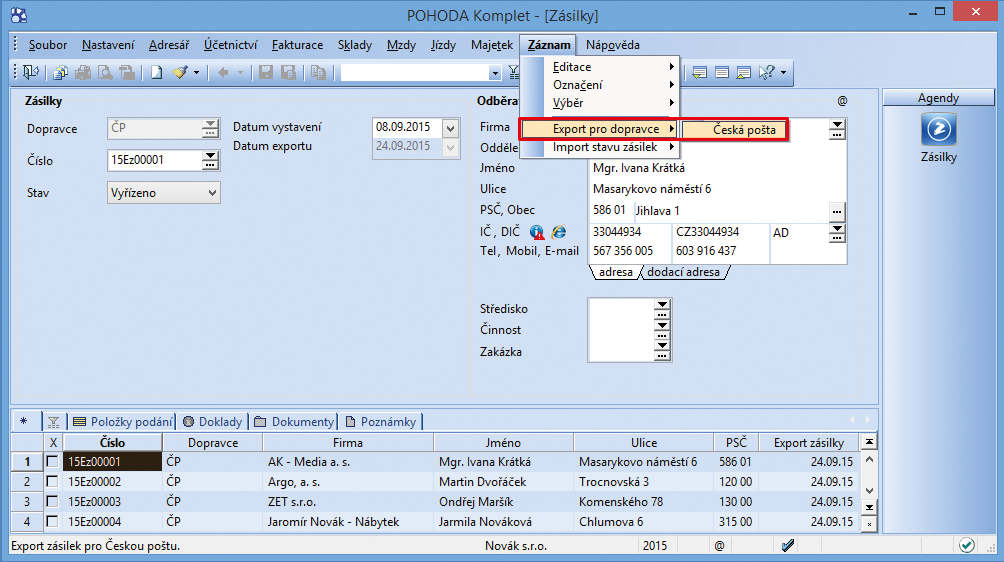The image size is (1004, 562).
Task: Select the ZET s.r.o. table cell
Action: point(348,501)
